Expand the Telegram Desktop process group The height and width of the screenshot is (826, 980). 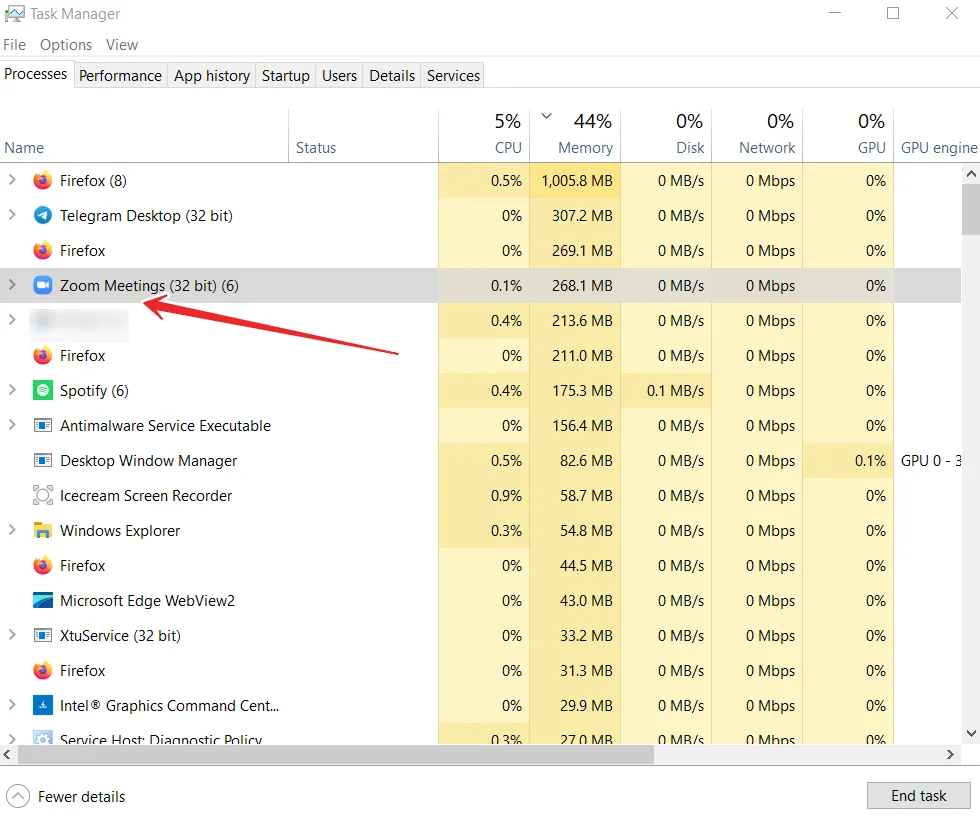pos(12,215)
